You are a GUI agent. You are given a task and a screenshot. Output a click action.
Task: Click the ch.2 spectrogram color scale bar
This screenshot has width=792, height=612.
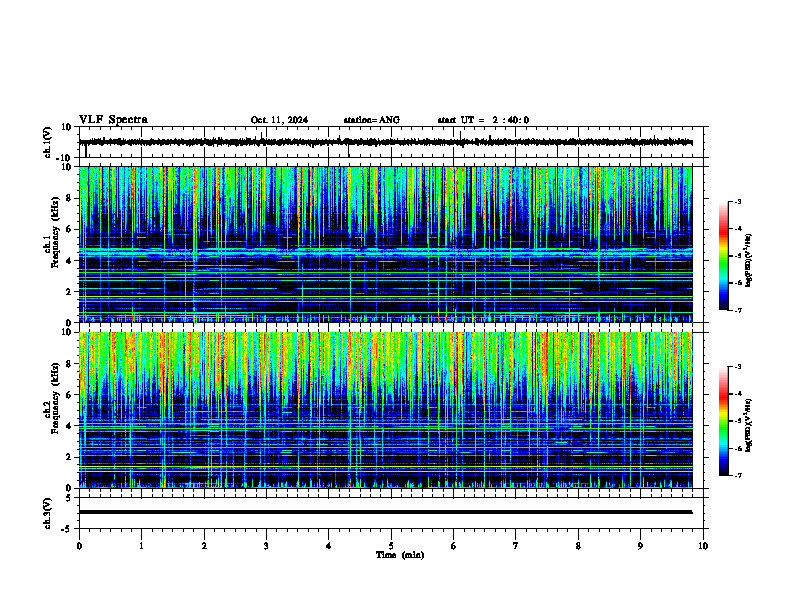(724, 421)
